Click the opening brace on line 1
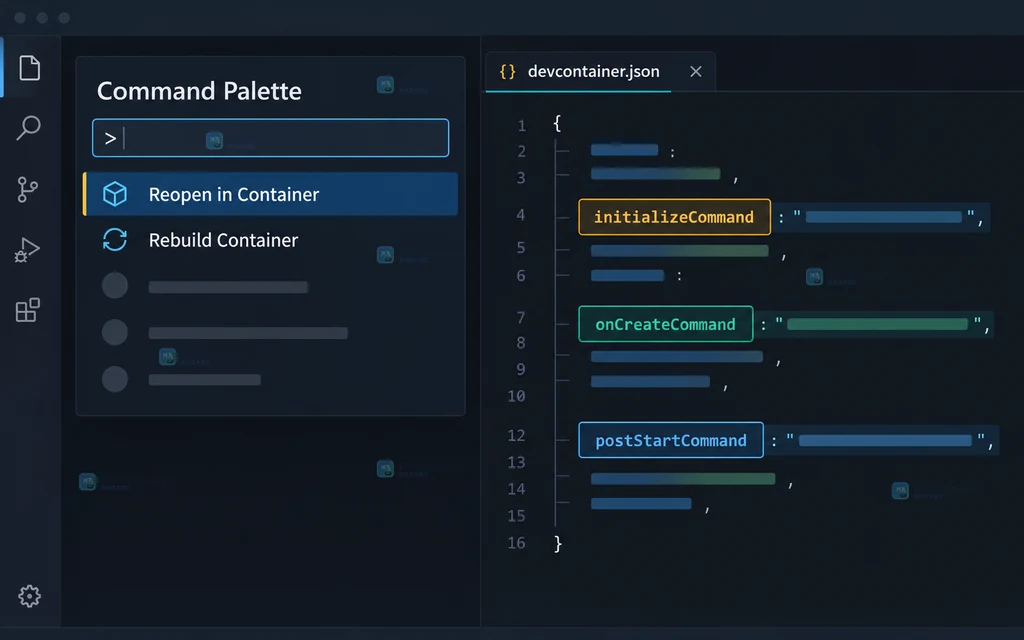This screenshot has height=640, width=1024. tap(557, 123)
